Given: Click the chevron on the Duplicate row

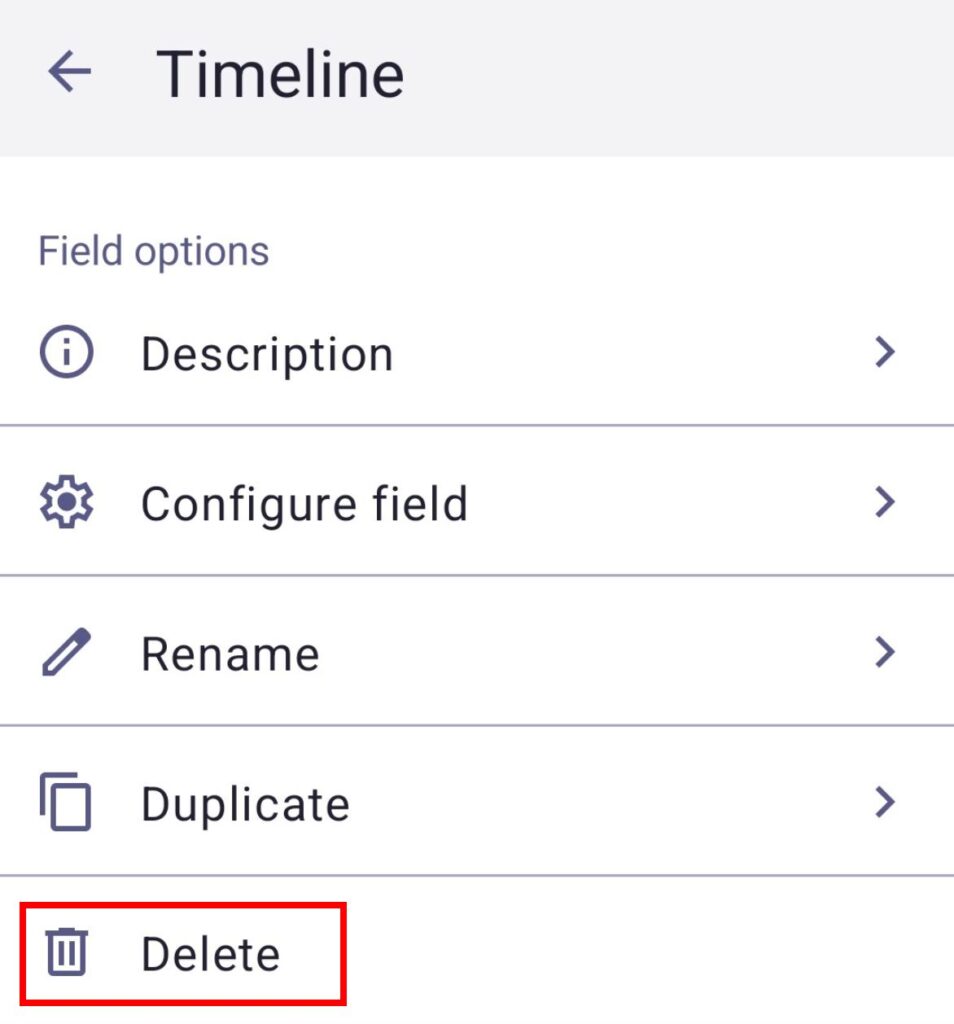Looking at the screenshot, I should [884, 802].
